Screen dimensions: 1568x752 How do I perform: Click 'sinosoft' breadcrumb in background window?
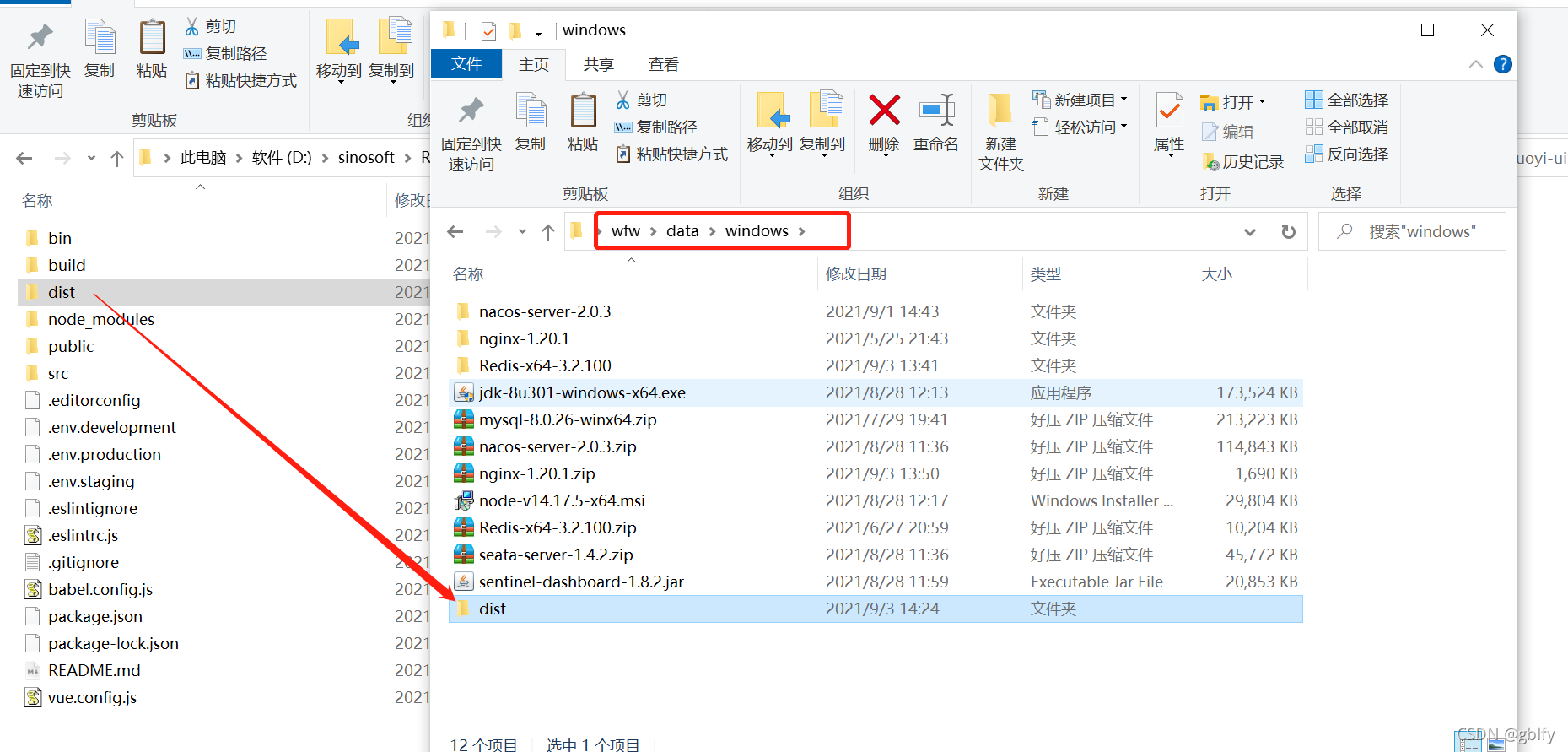click(366, 158)
